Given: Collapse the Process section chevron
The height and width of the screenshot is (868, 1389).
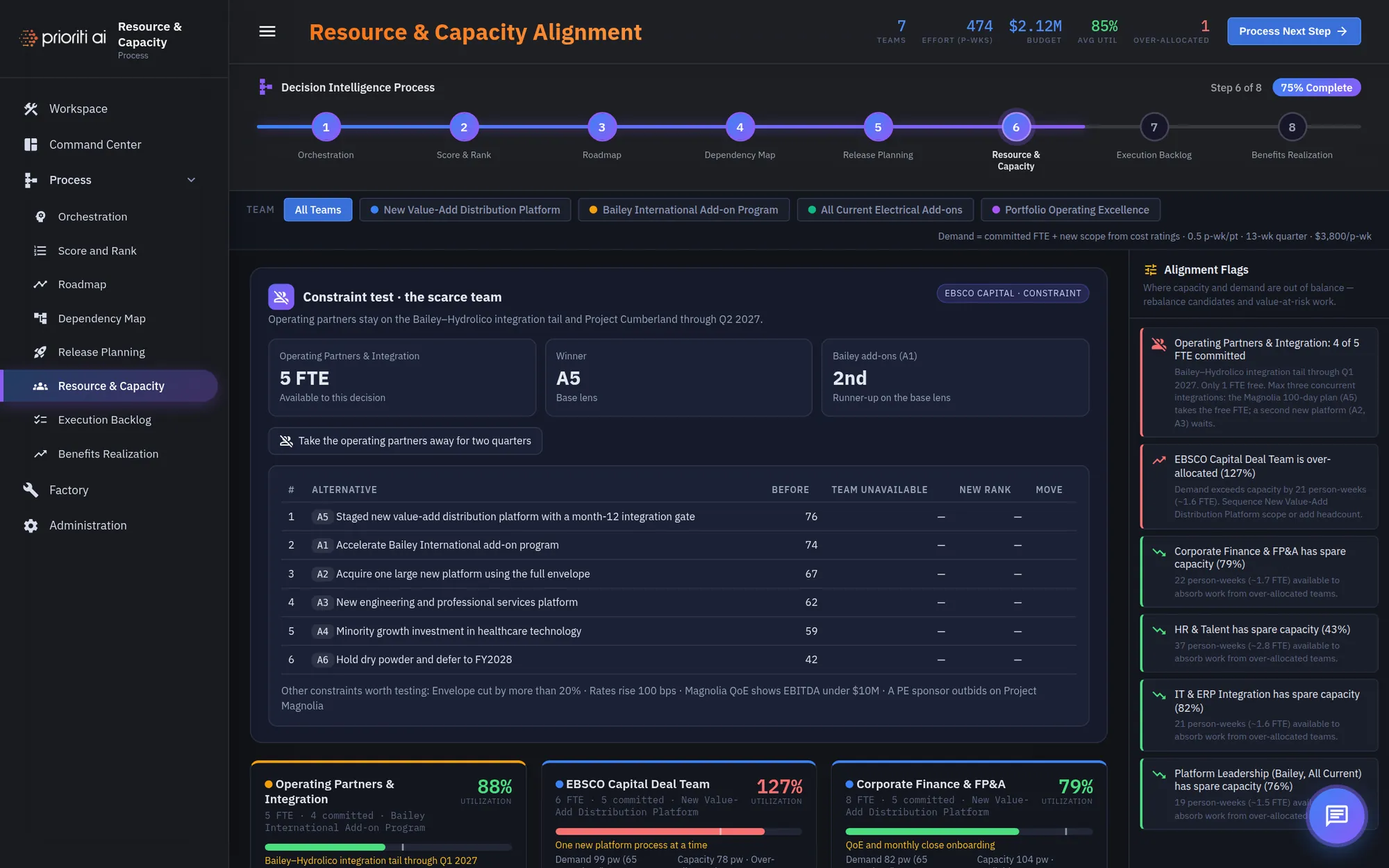Looking at the screenshot, I should tap(191, 180).
